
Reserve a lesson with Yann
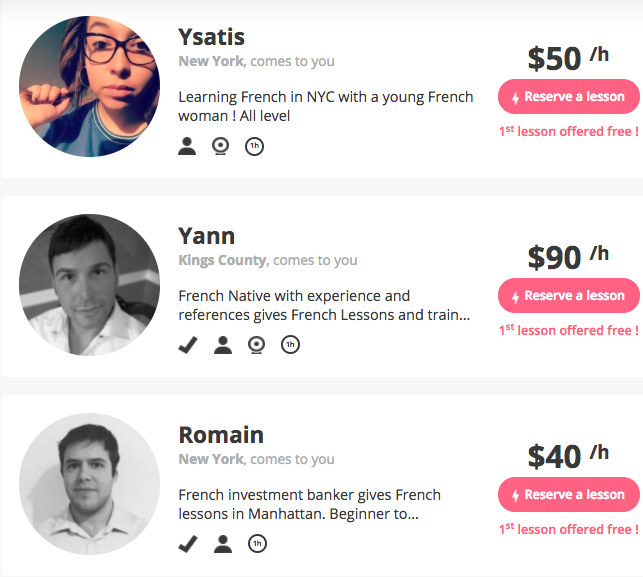568,296
